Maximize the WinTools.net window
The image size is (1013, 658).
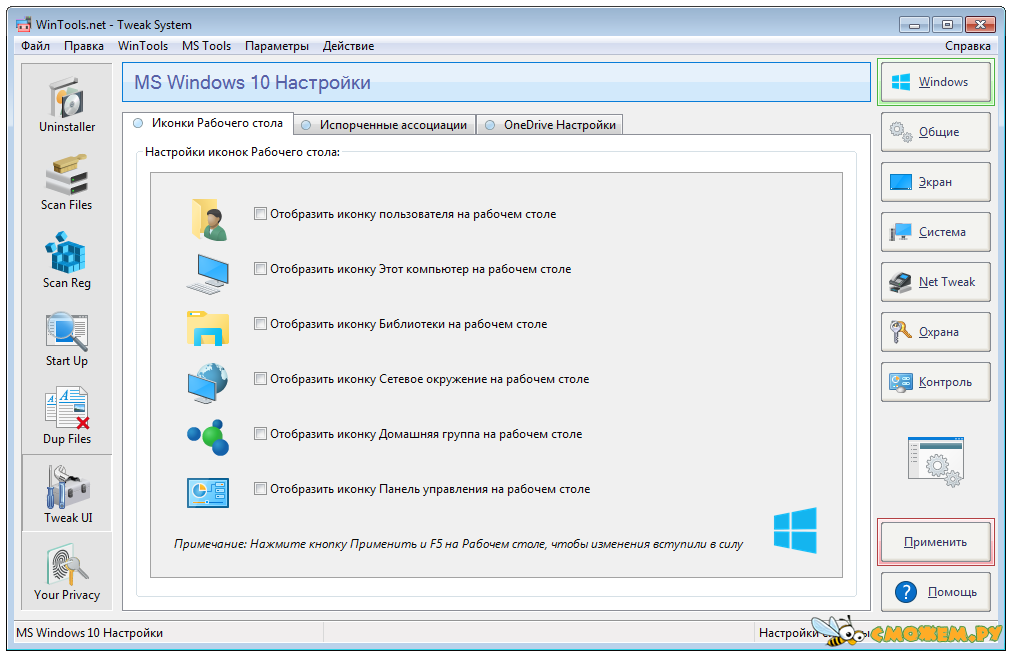click(947, 25)
